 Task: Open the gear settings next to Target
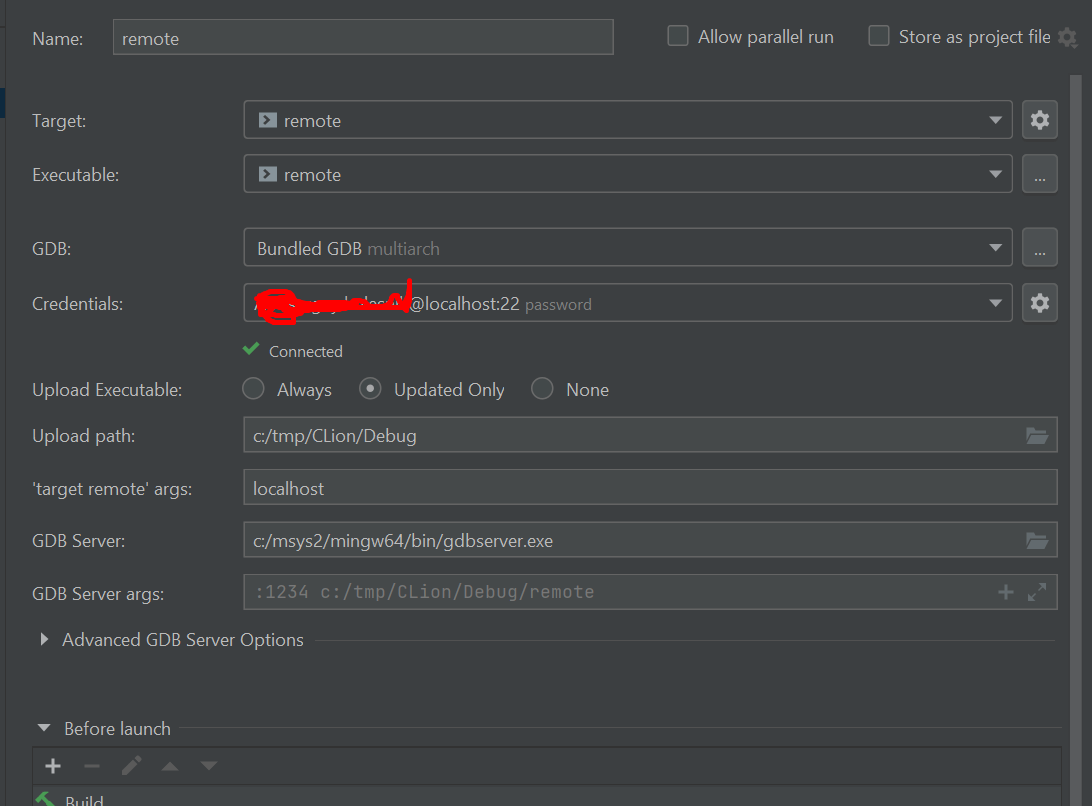tap(1039, 119)
